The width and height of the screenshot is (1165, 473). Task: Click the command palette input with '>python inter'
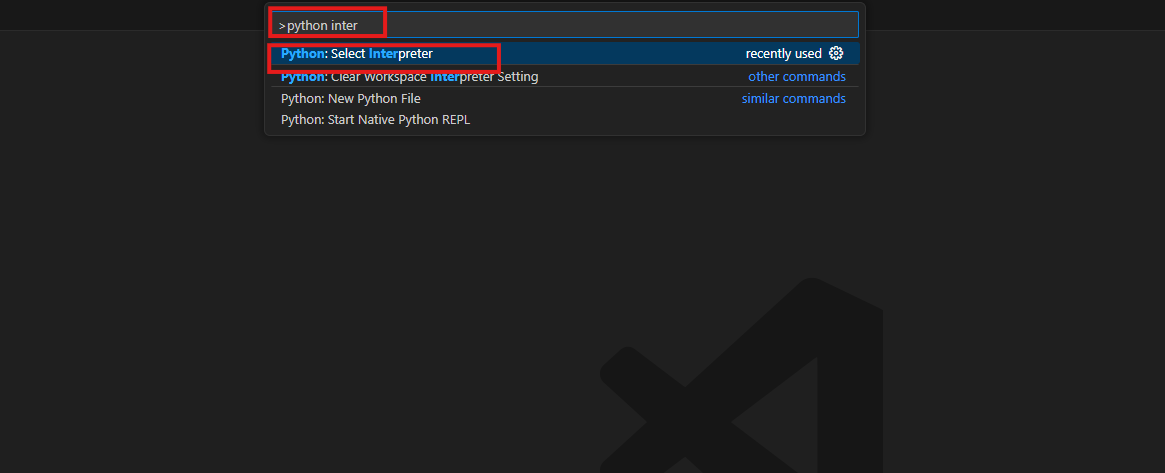(x=565, y=25)
